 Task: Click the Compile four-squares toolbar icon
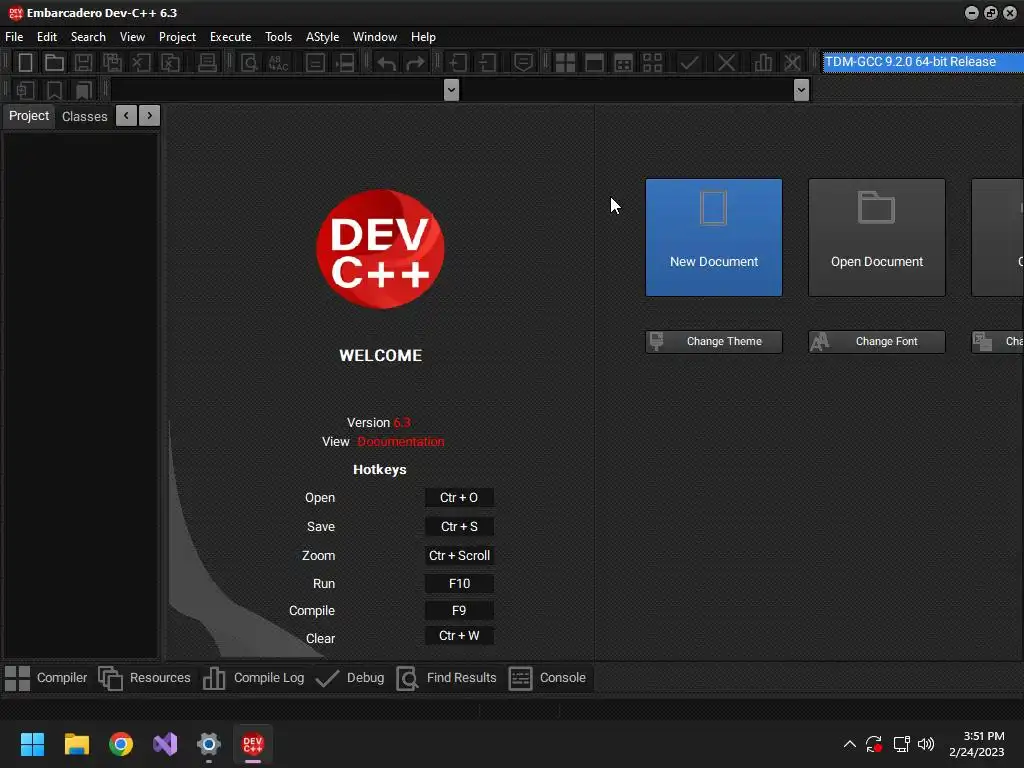click(x=565, y=63)
